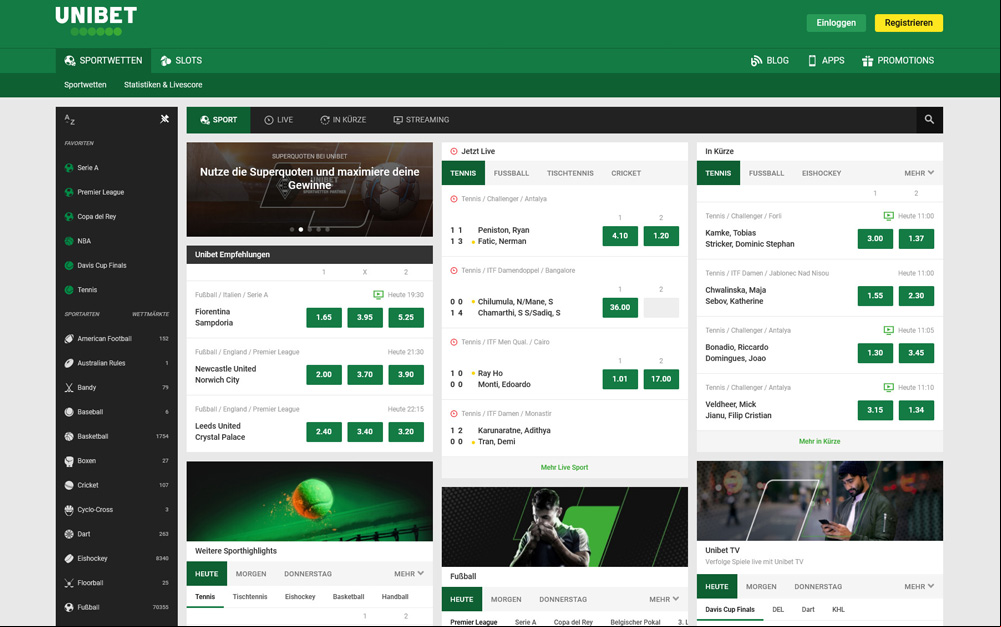Switch to the IN KÜRZE top tab
This screenshot has height=627, width=1001.
point(343,120)
